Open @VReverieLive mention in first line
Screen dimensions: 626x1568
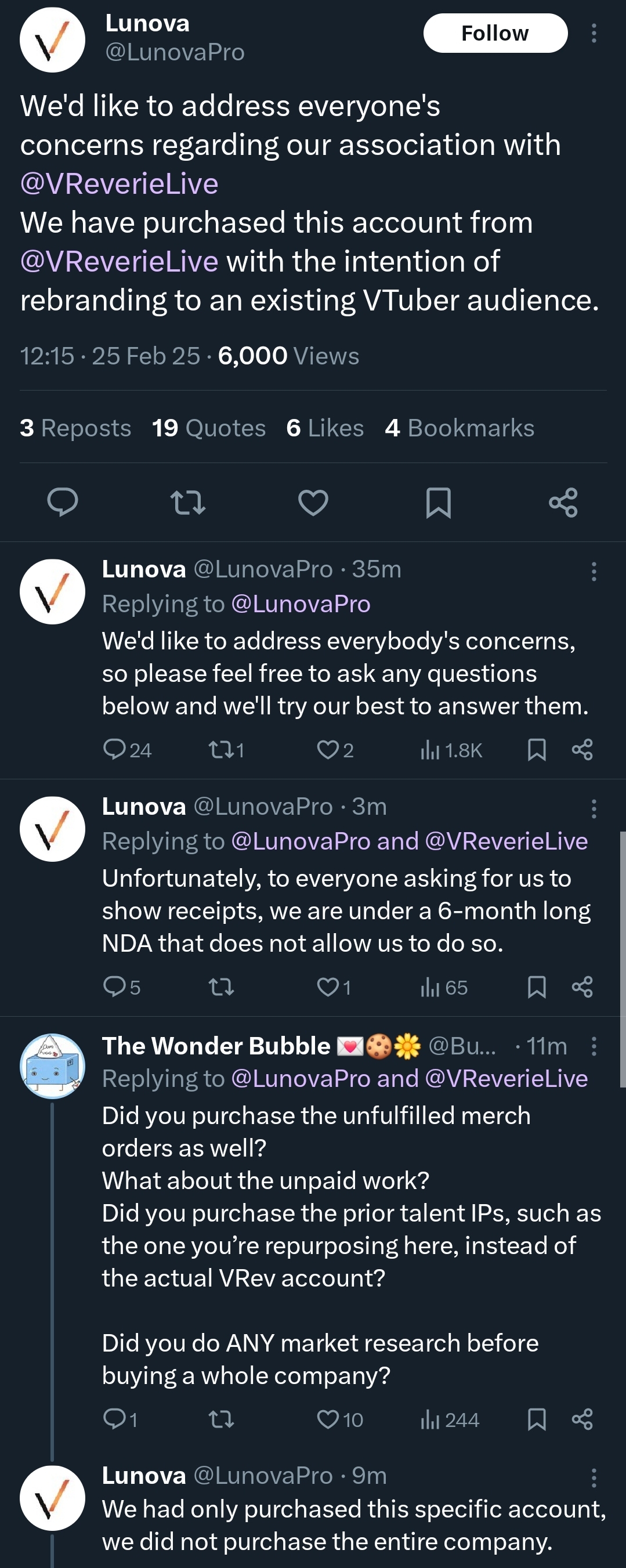120,183
